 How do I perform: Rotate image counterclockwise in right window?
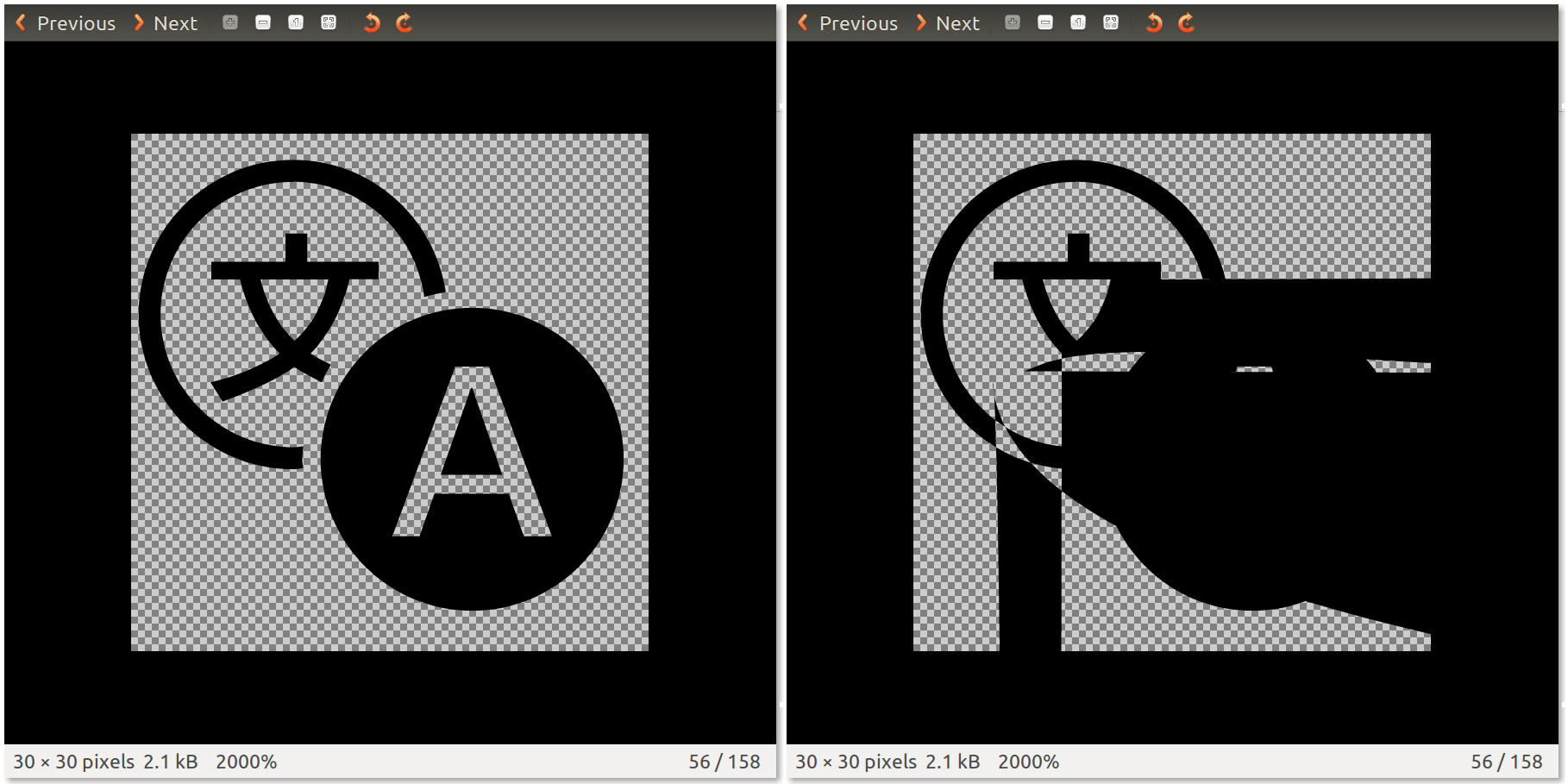[x=1154, y=22]
